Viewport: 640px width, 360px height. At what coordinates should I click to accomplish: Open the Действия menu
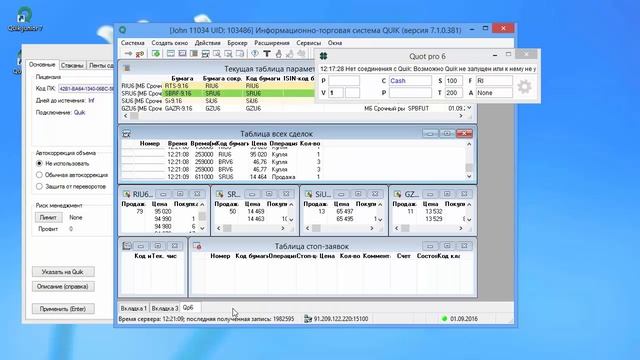coord(207,43)
